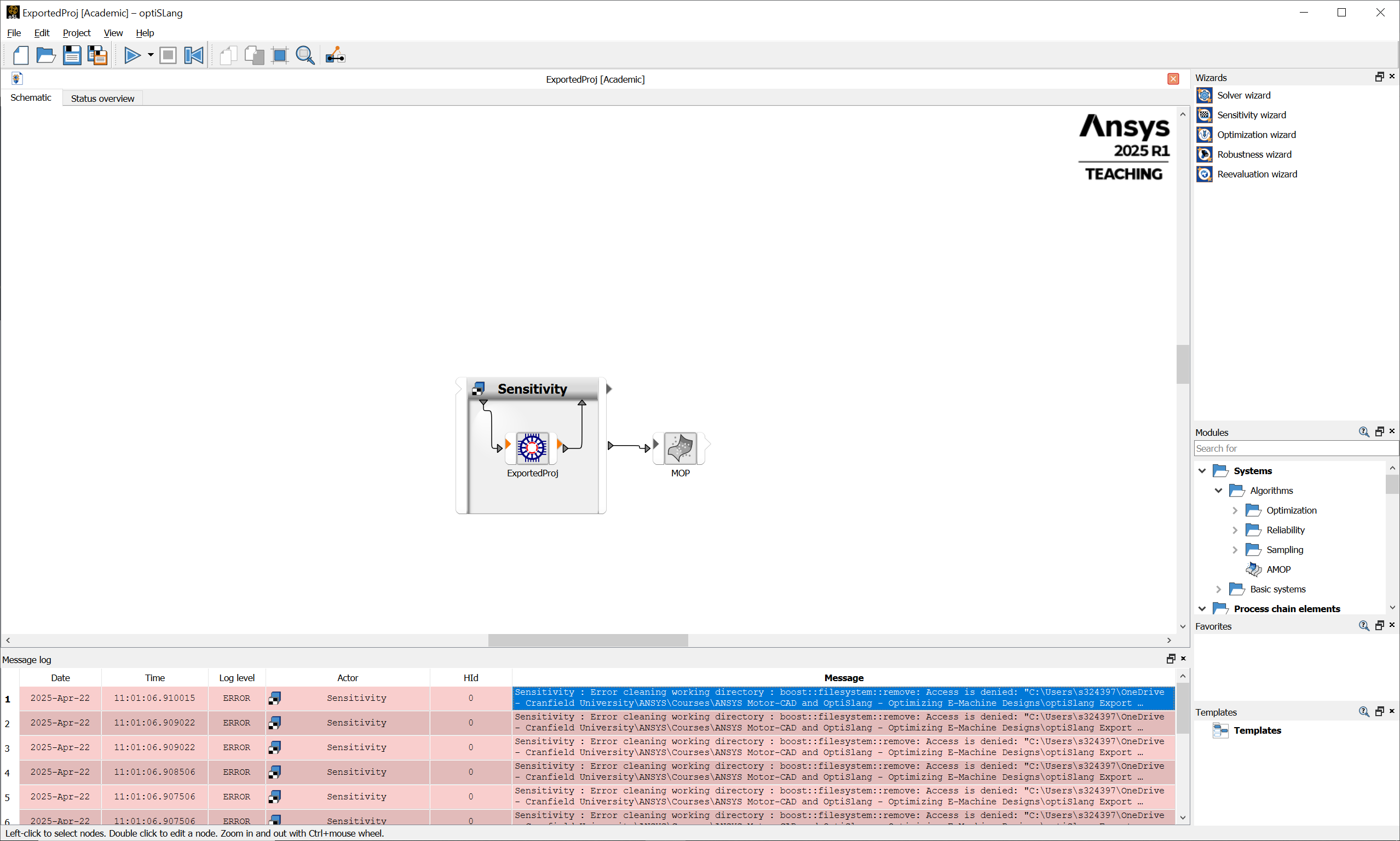Close the Message log panel
This screenshot has width=1400, height=841.
point(1184,659)
